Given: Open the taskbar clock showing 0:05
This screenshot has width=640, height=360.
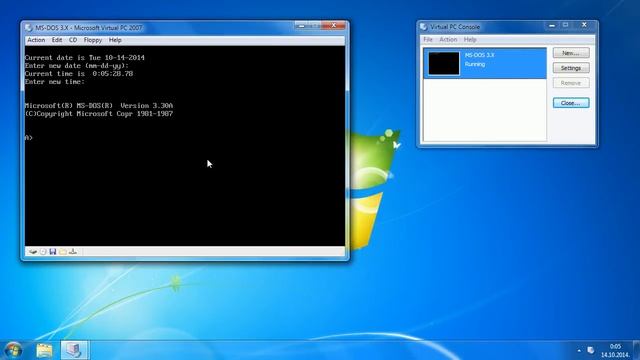Looking at the screenshot, I should pos(615,351).
